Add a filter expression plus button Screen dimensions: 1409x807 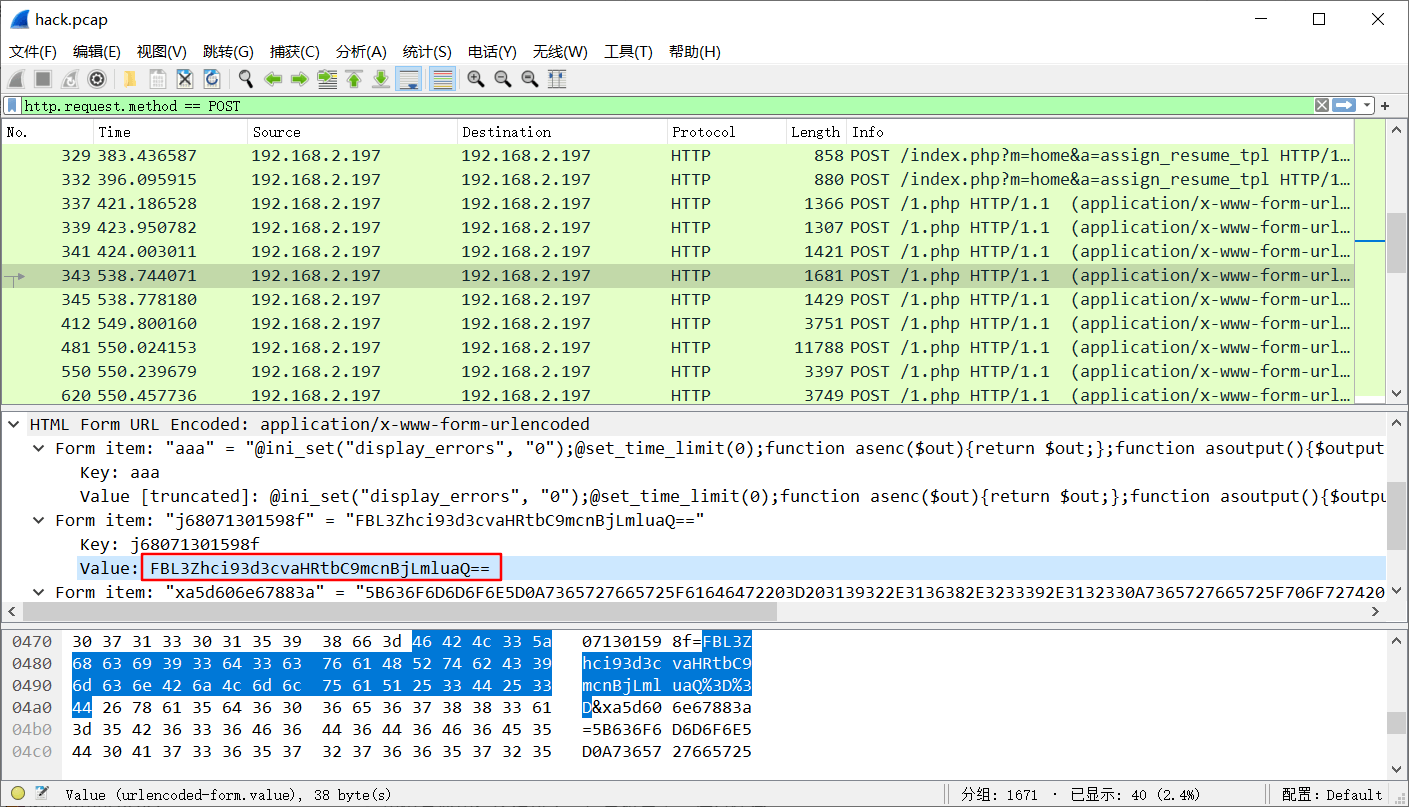[x=1386, y=106]
